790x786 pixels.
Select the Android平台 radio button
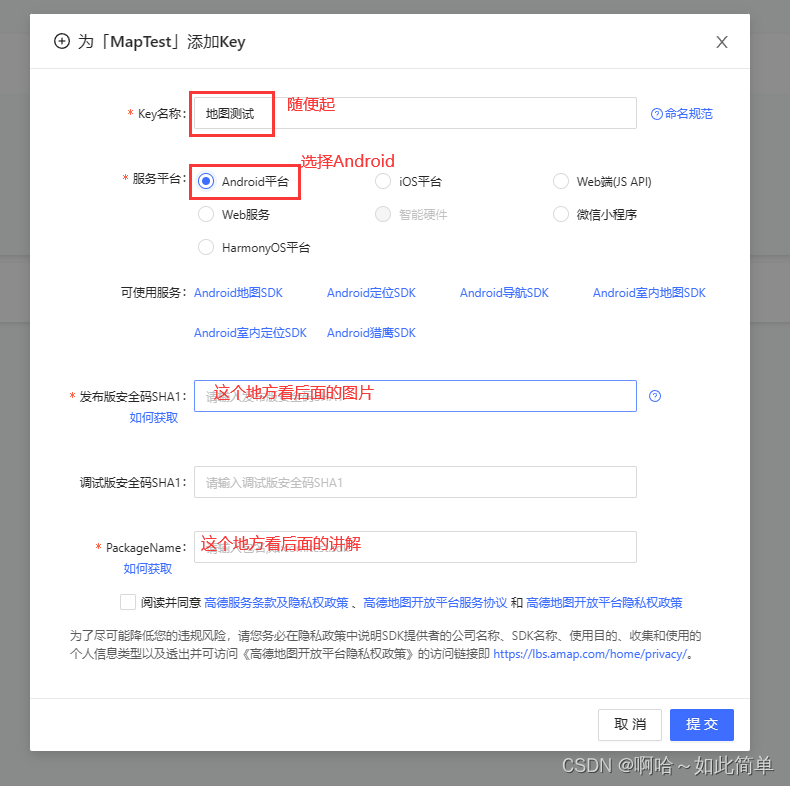tap(206, 181)
